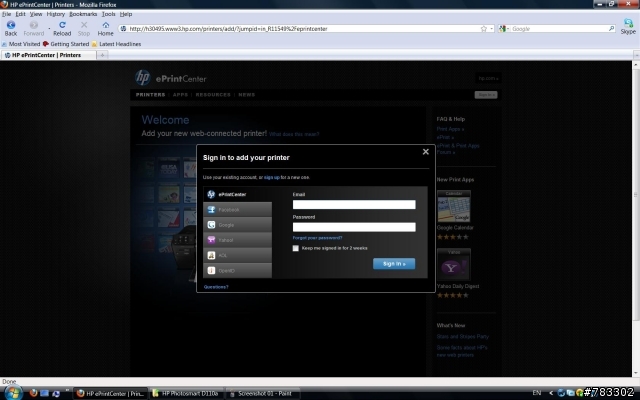Open the Questions? link
640x400 pixels.
click(x=216, y=287)
